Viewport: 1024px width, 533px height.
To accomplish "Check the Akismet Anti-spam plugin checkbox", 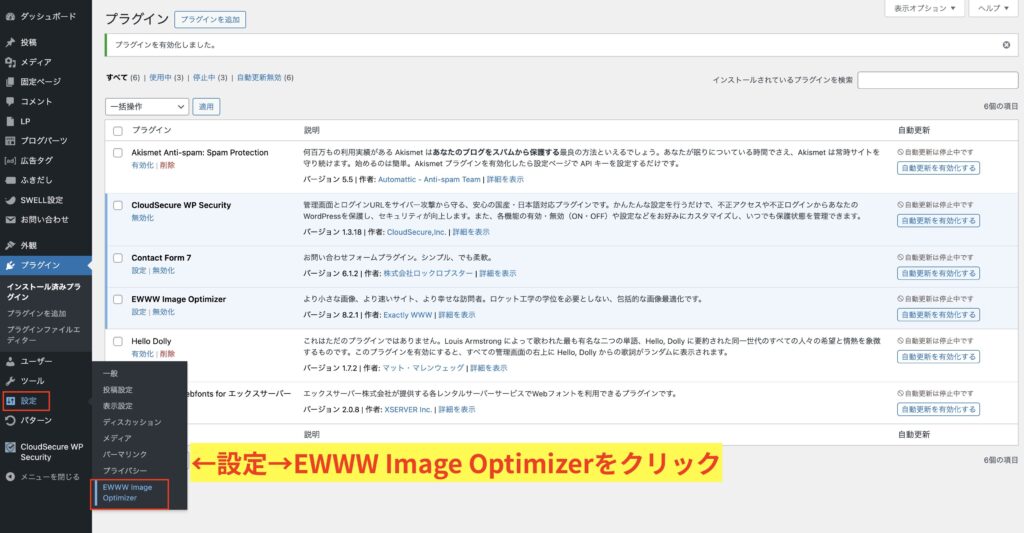I will click(118, 153).
